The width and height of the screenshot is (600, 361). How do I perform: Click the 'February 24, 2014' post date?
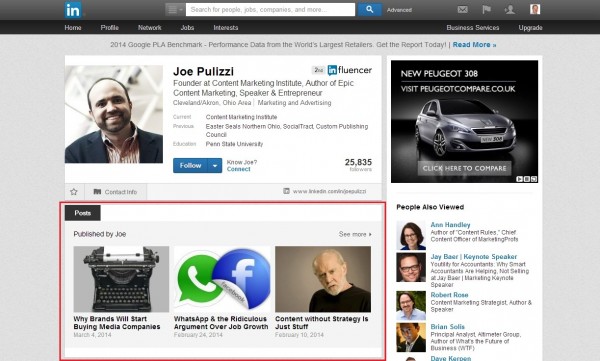[198, 335]
